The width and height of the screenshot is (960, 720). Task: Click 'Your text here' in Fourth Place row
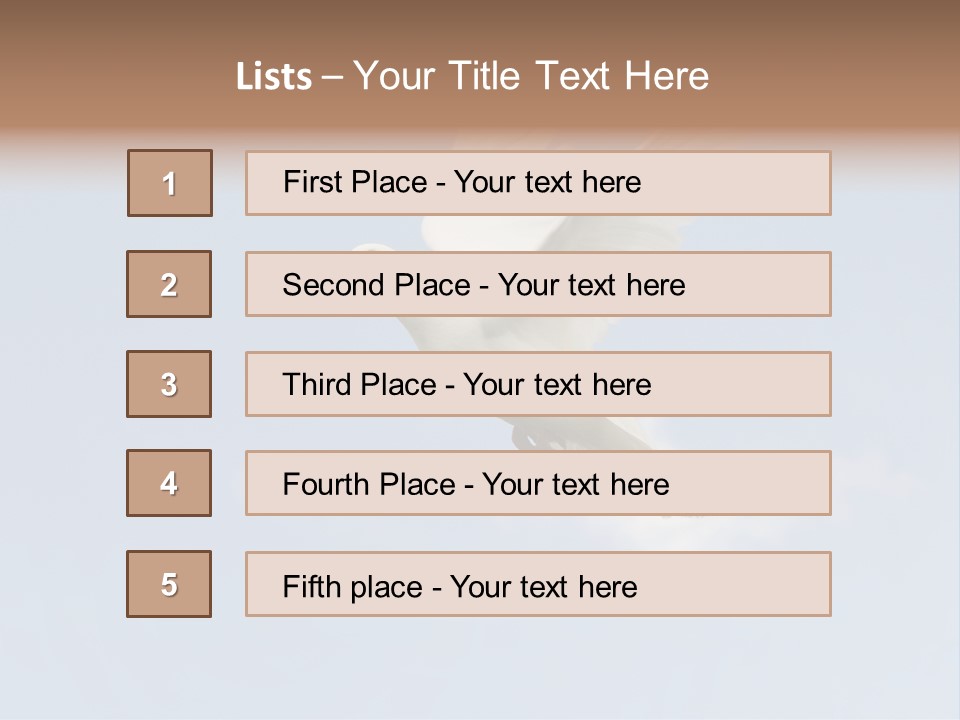tap(575, 485)
